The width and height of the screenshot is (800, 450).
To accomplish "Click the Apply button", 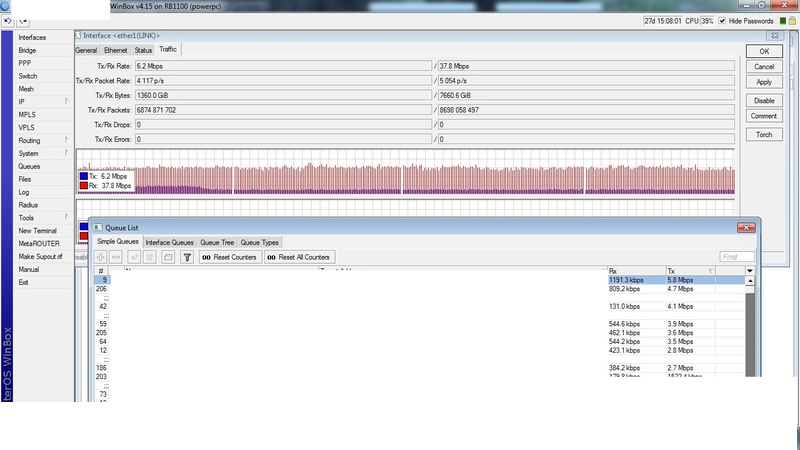I will (764, 82).
